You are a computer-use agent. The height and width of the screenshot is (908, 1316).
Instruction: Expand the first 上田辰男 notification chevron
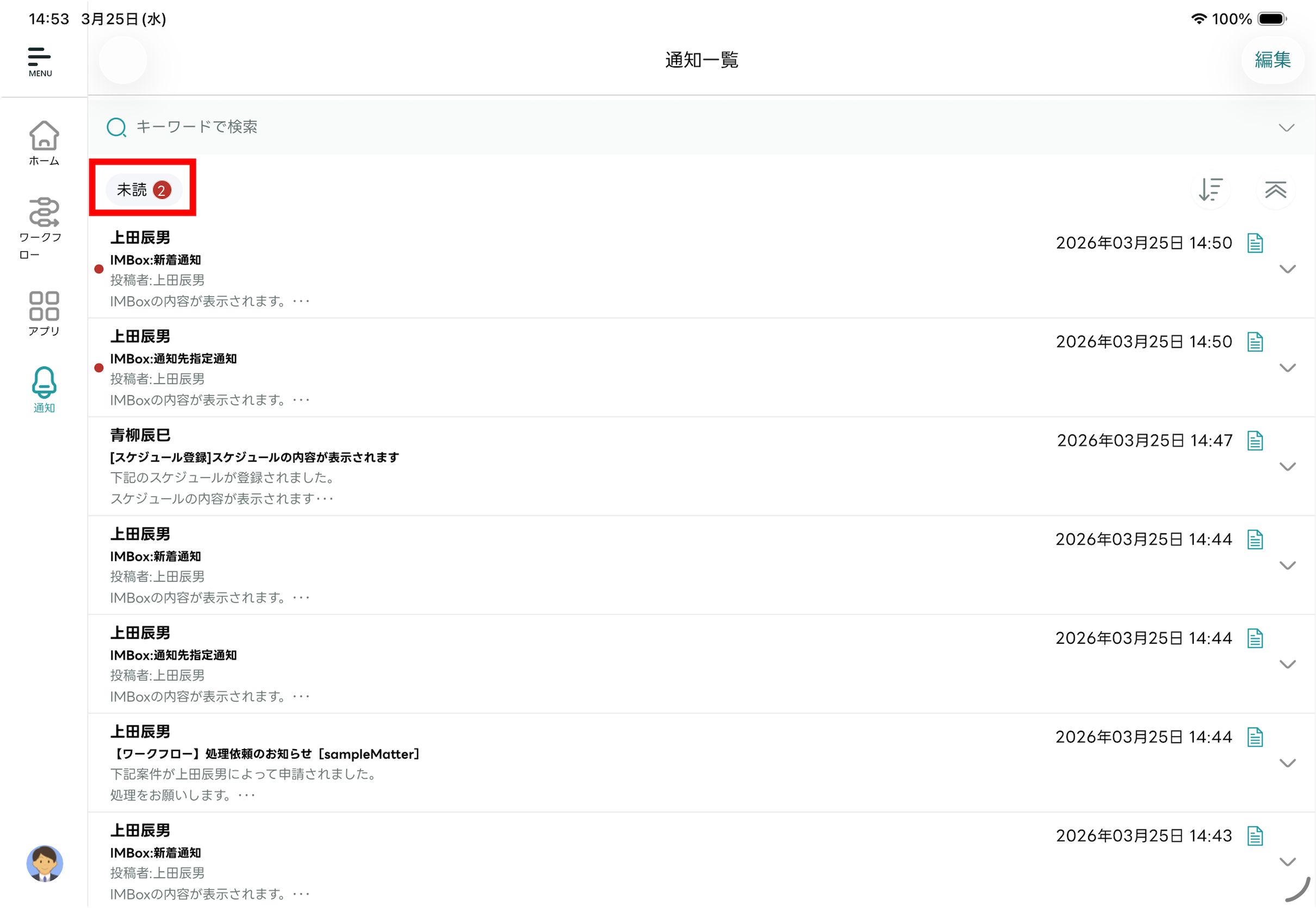coord(1287,269)
